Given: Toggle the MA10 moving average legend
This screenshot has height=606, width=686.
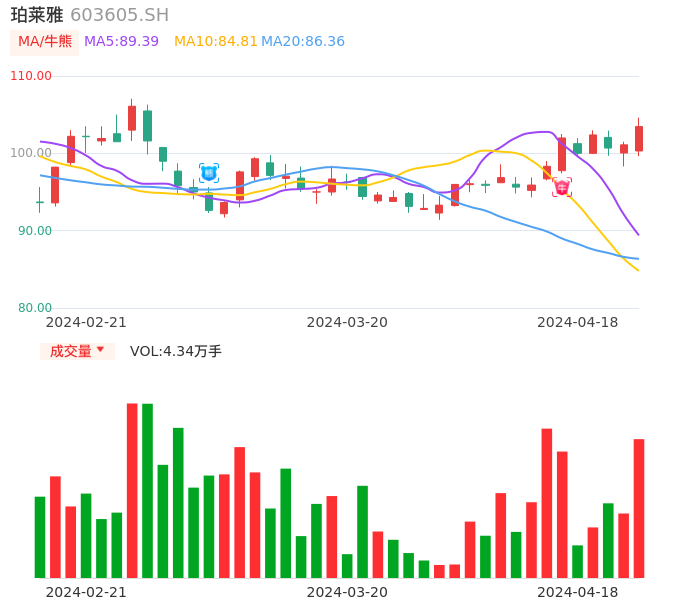Looking at the screenshot, I should tap(215, 42).
